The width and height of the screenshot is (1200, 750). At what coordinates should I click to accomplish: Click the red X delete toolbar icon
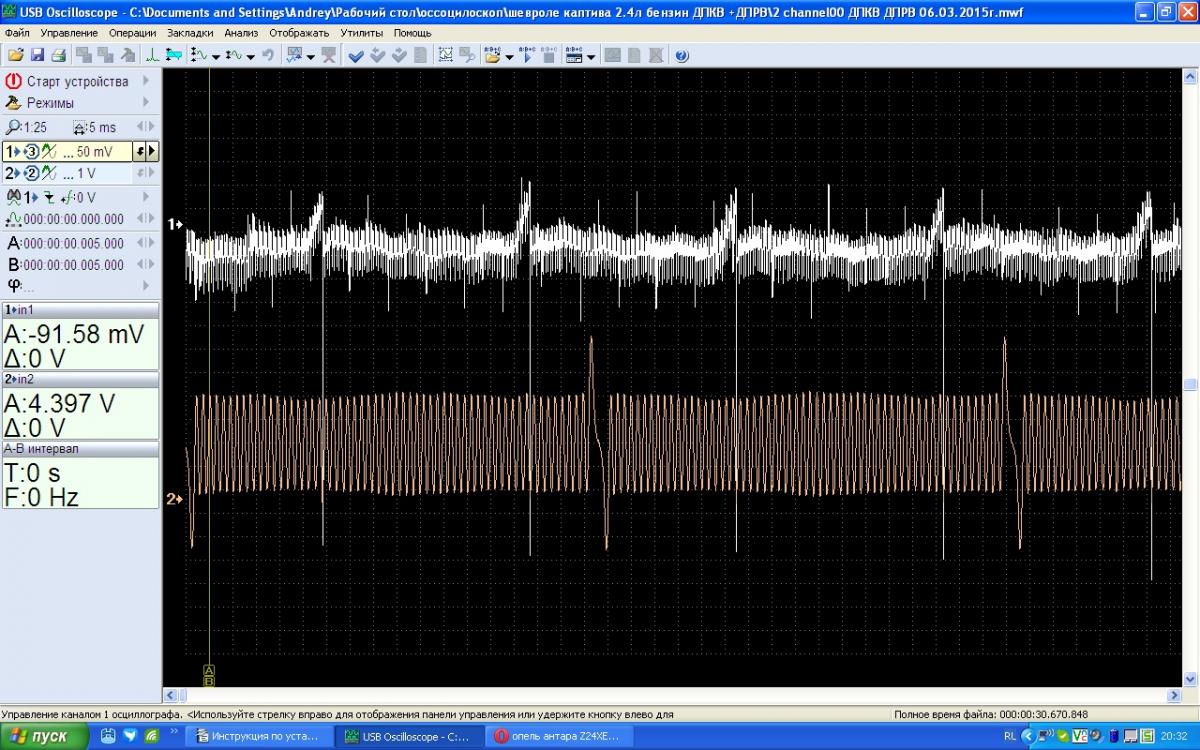pos(330,56)
